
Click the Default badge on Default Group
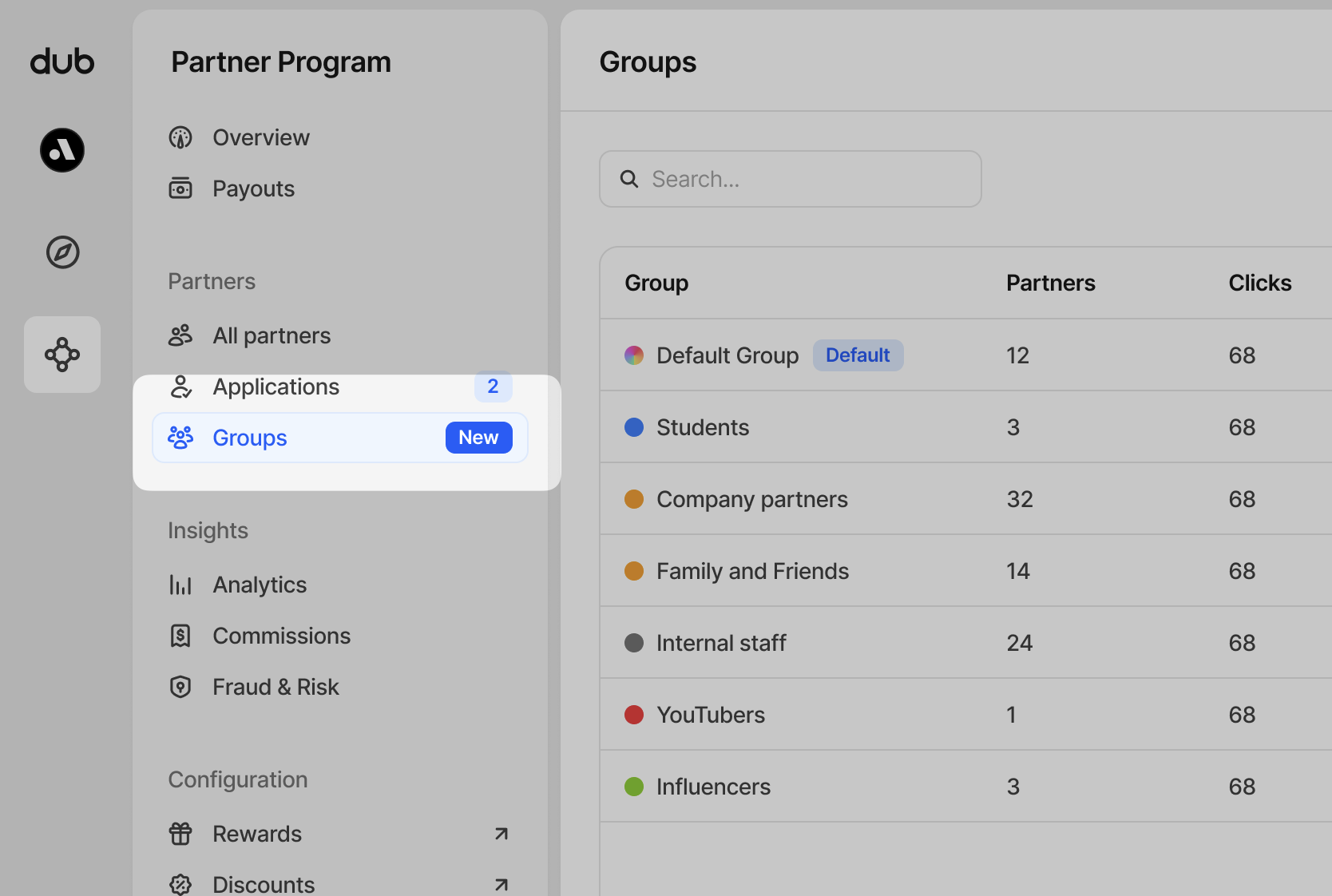858,355
